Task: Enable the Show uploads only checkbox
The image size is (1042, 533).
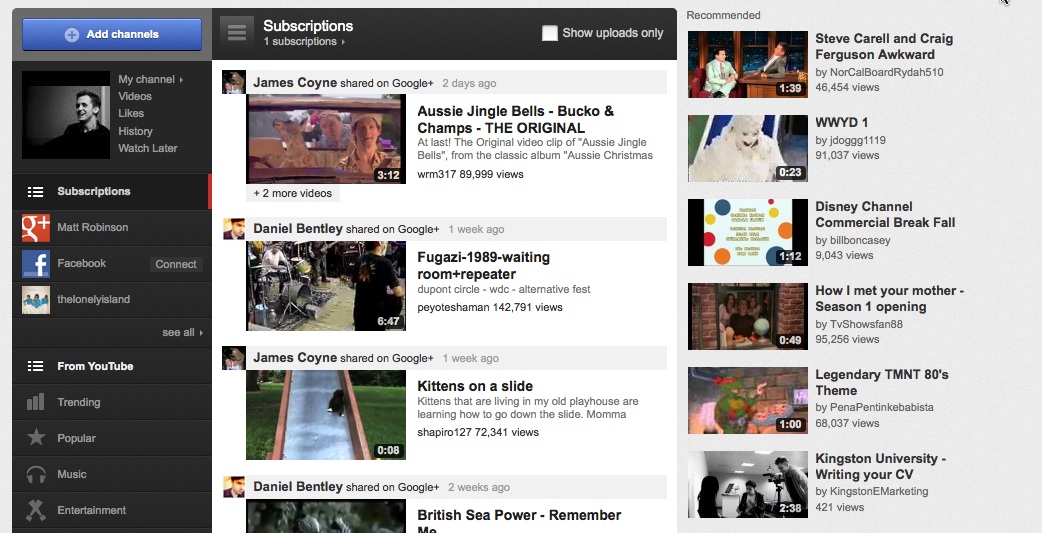Action: (549, 33)
